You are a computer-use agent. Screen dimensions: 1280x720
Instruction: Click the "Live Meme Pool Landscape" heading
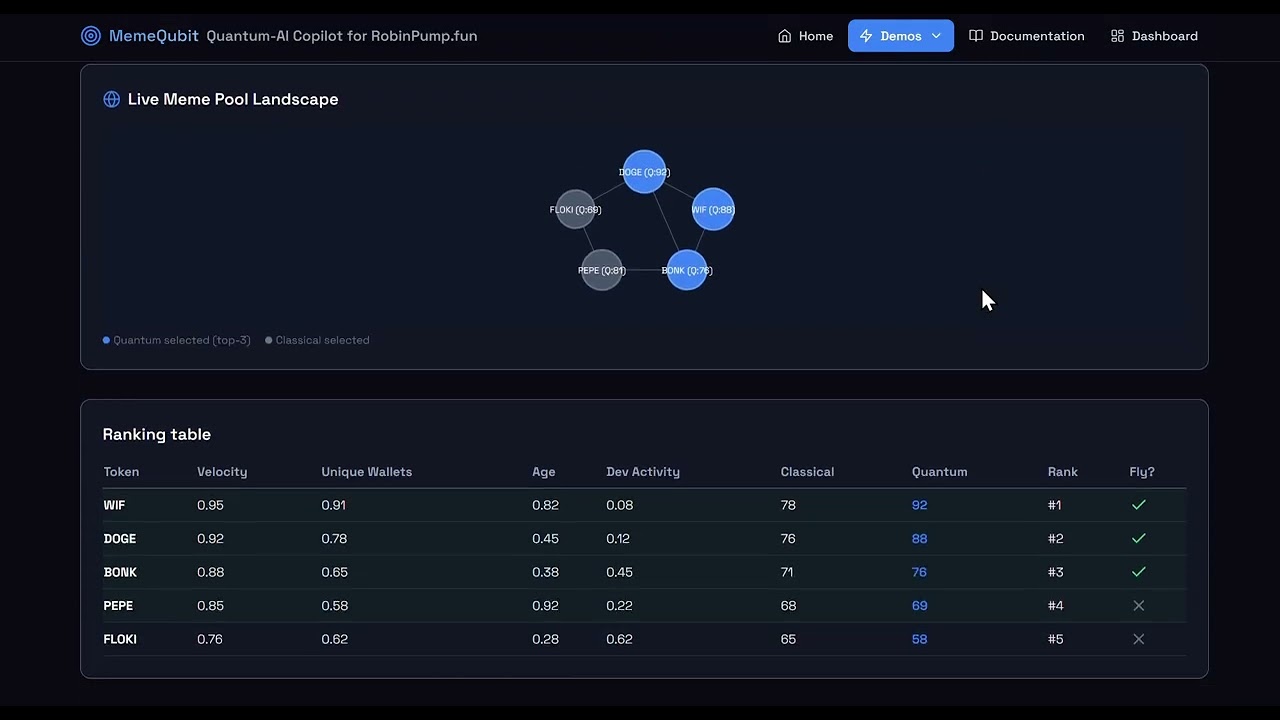point(233,99)
